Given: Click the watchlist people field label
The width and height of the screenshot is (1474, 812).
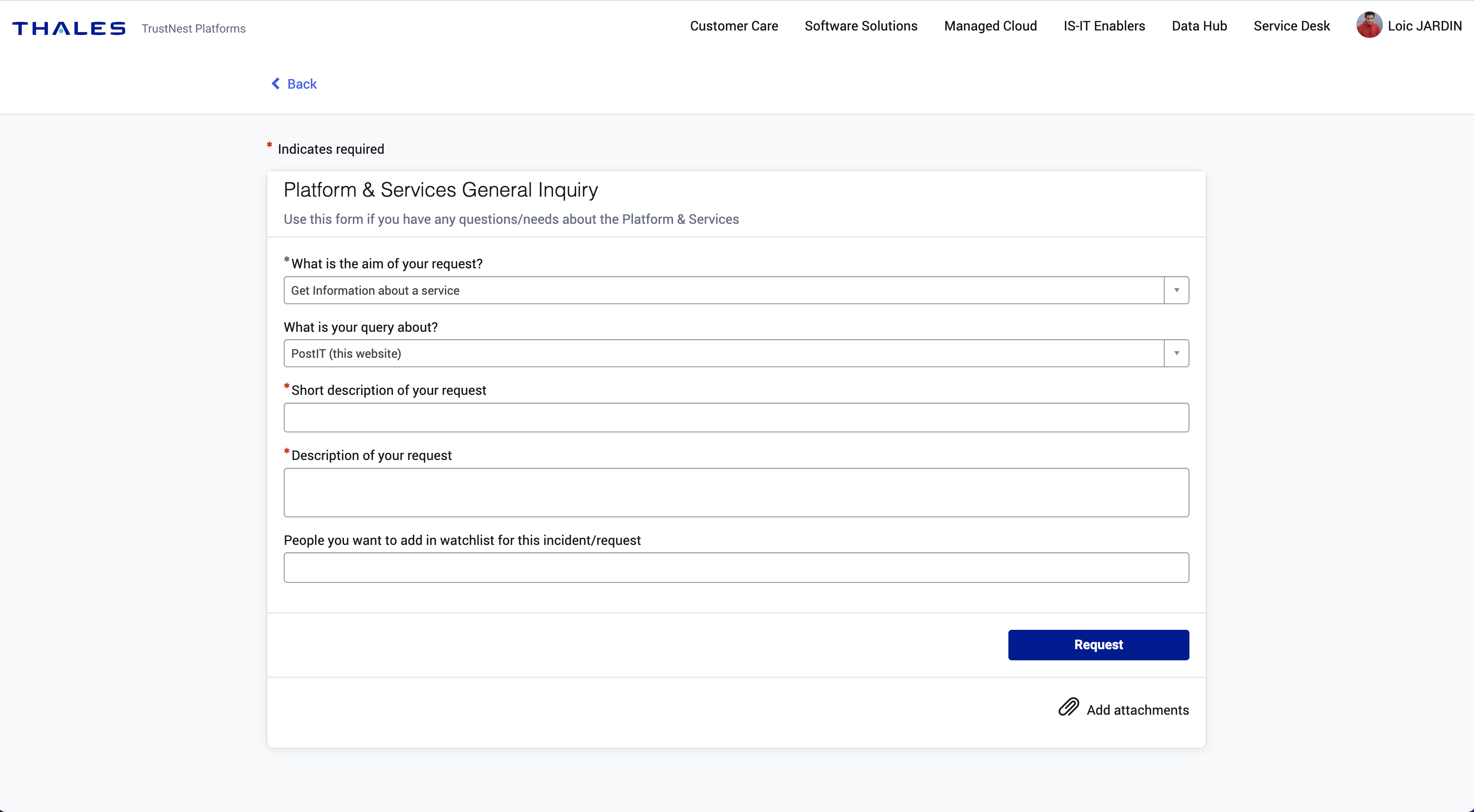Looking at the screenshot, I should coord(462,540).
